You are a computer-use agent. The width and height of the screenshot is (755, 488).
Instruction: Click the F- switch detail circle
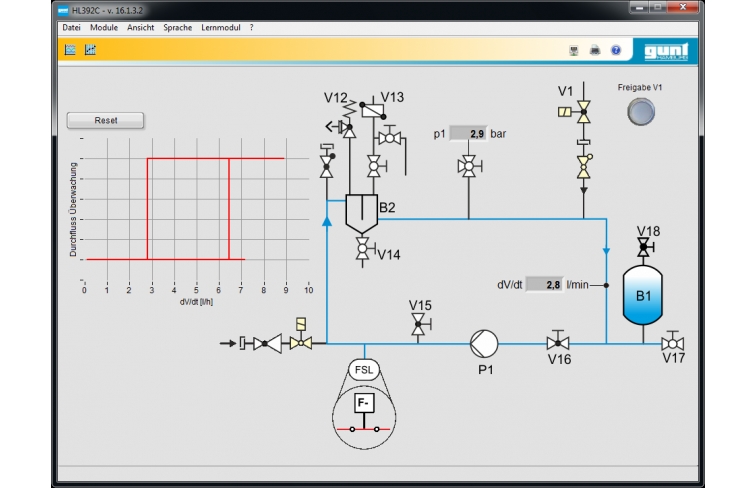364,417
